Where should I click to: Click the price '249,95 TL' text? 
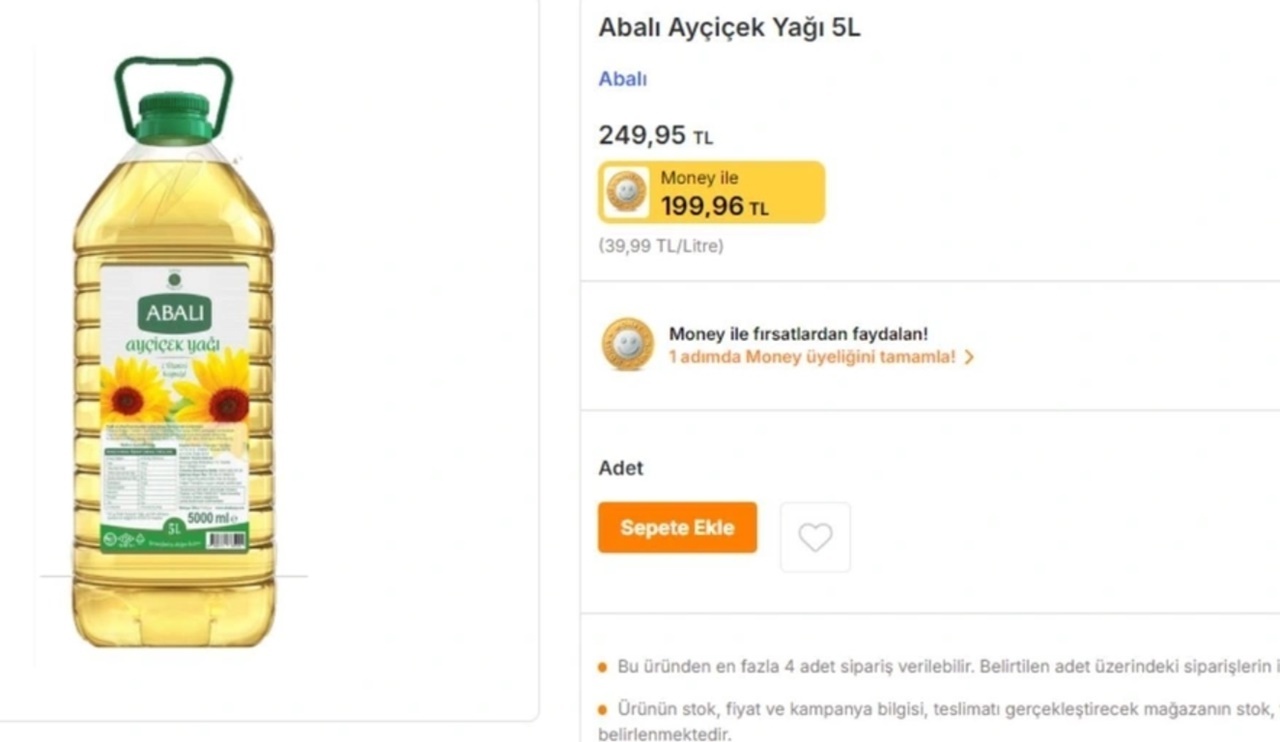[655, 134]
